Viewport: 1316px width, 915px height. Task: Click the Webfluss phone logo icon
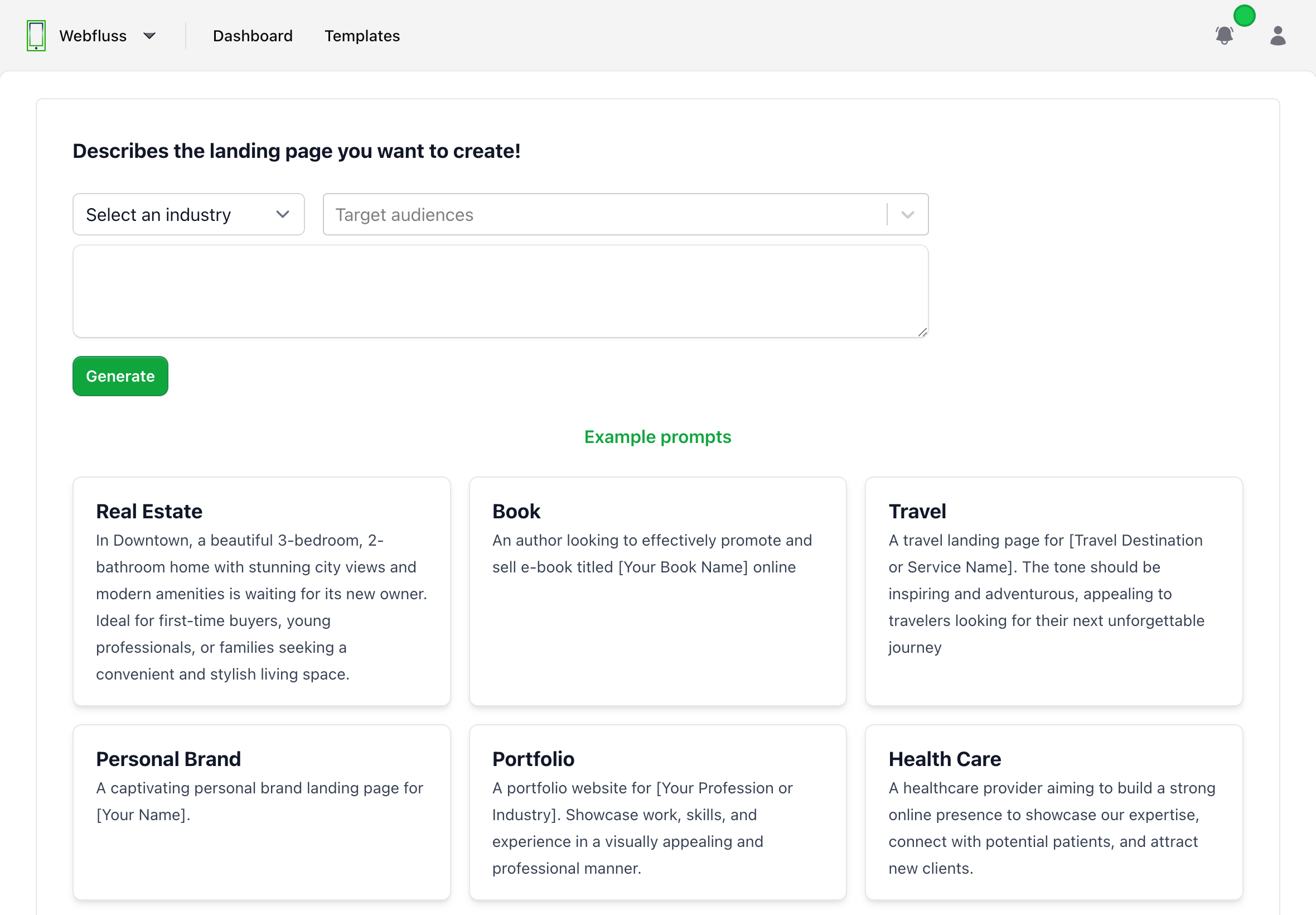point(36,36)
